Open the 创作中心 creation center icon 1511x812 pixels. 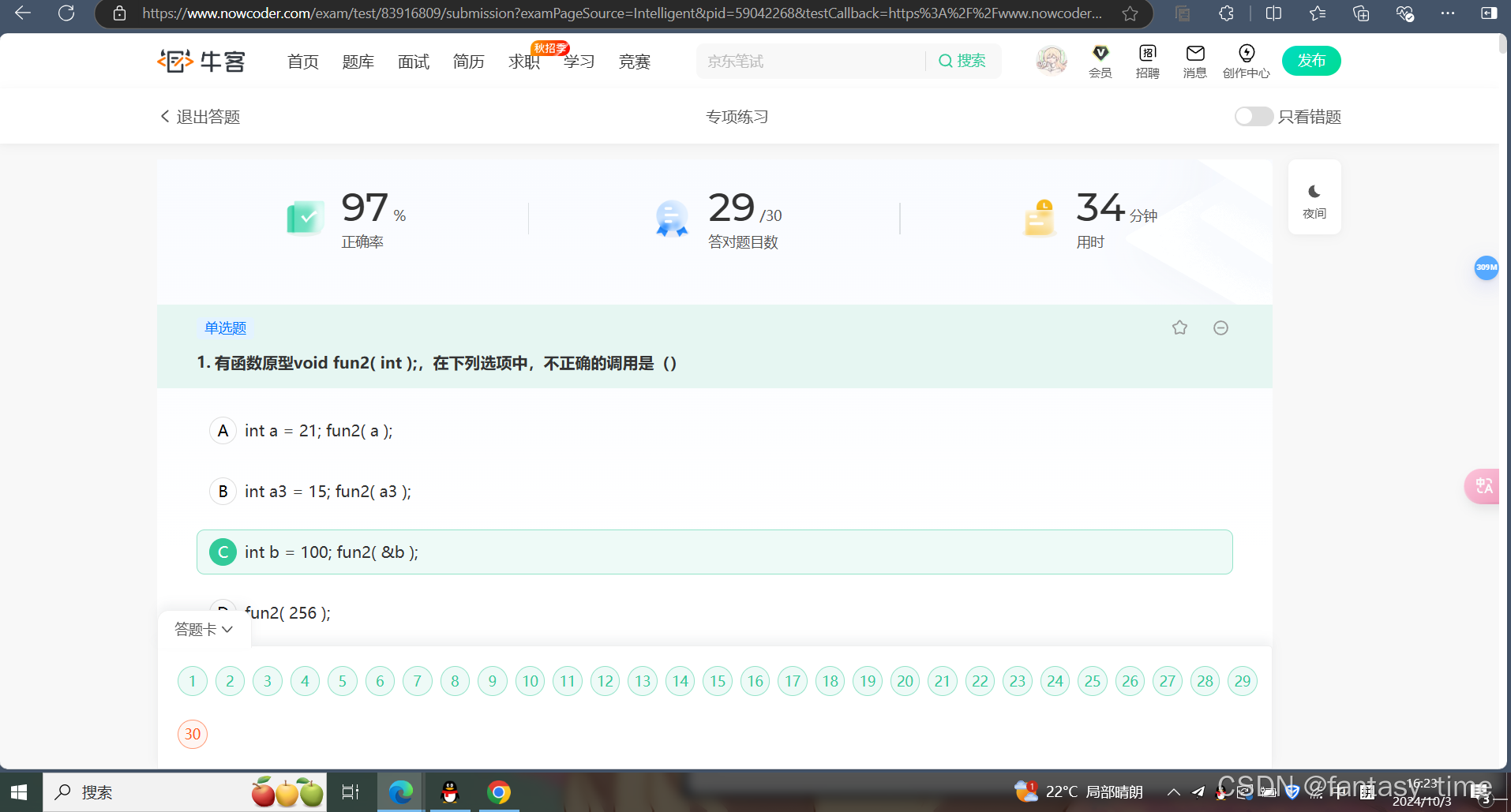[1246, 60]
